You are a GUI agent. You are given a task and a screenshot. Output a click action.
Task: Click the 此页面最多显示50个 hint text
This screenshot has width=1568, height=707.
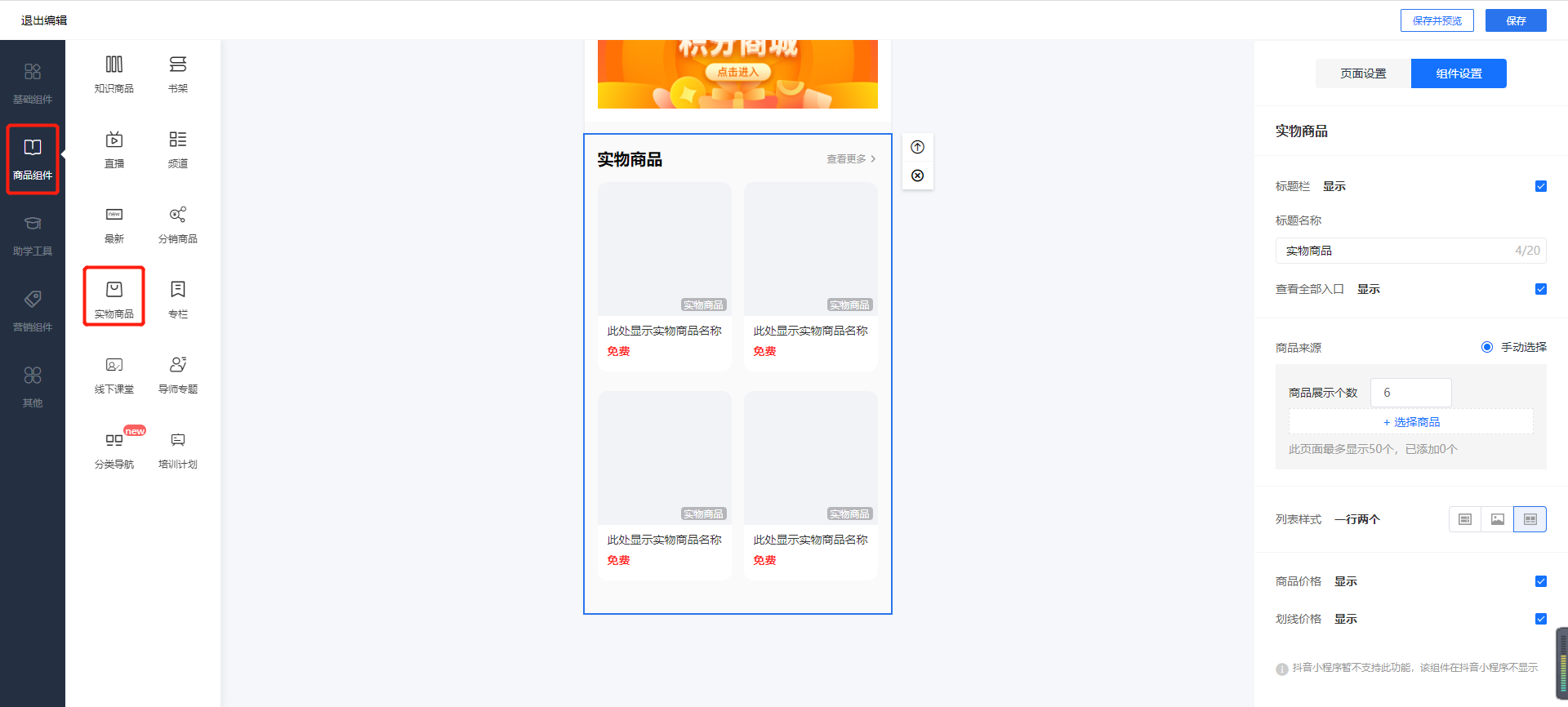click(1373, 449)
